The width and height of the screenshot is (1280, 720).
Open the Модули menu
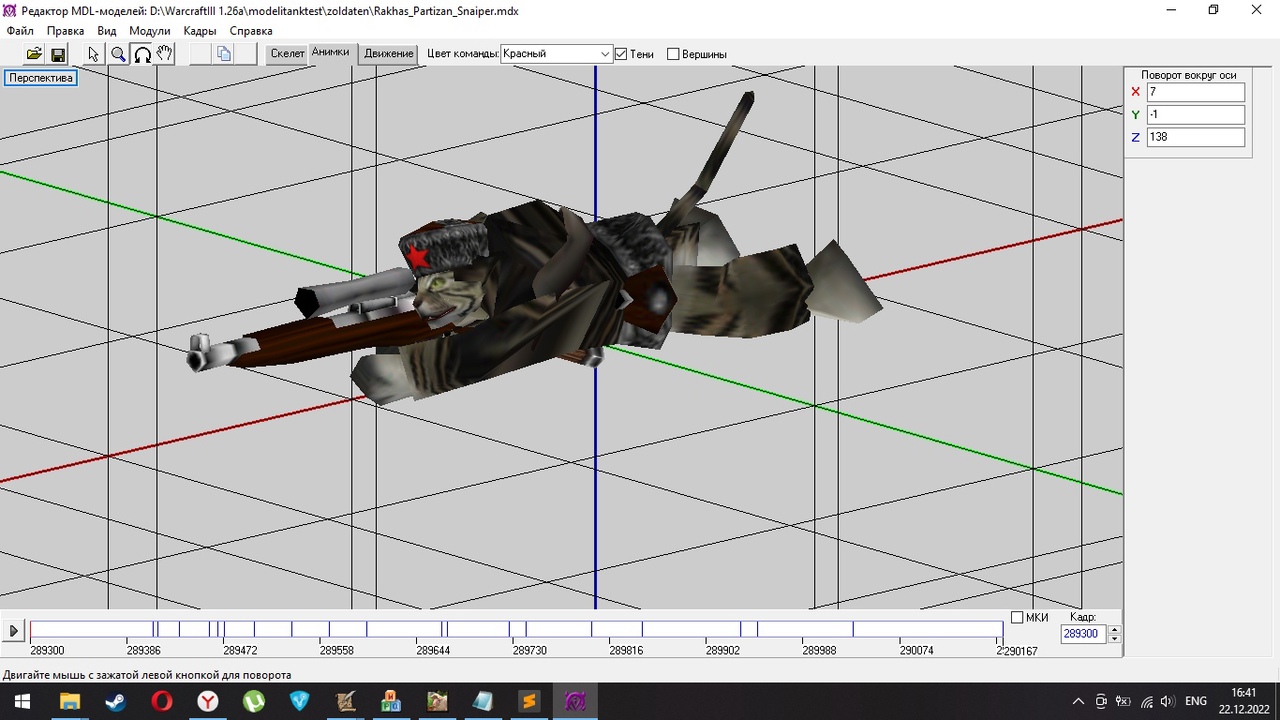[150, 31]
